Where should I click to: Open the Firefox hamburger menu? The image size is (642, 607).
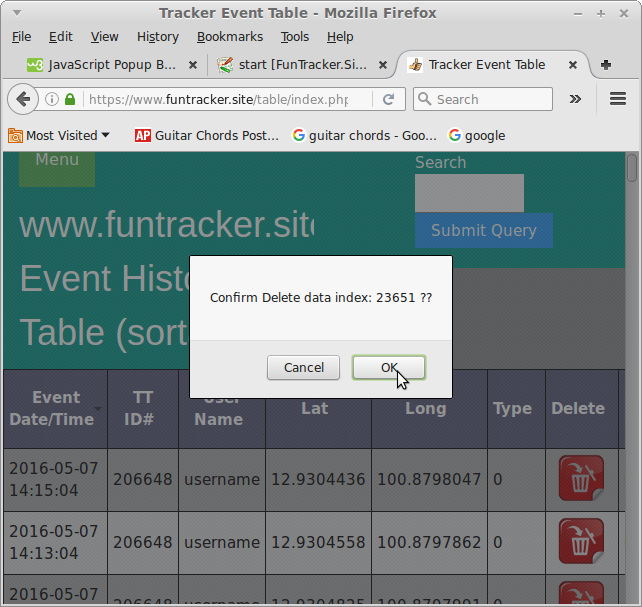click(617, 99)
